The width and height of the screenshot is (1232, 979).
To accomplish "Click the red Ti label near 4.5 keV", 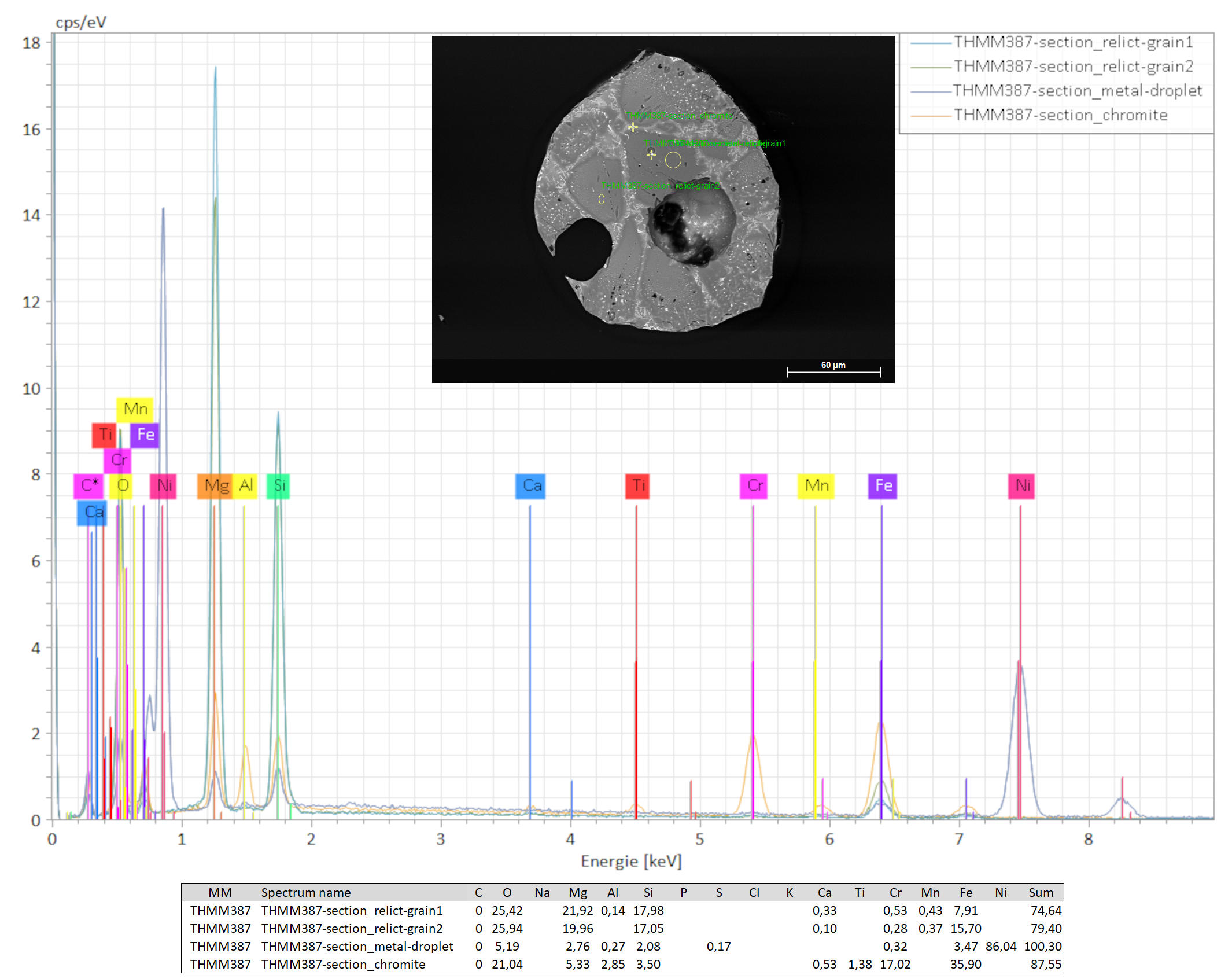I will [637, 486].
